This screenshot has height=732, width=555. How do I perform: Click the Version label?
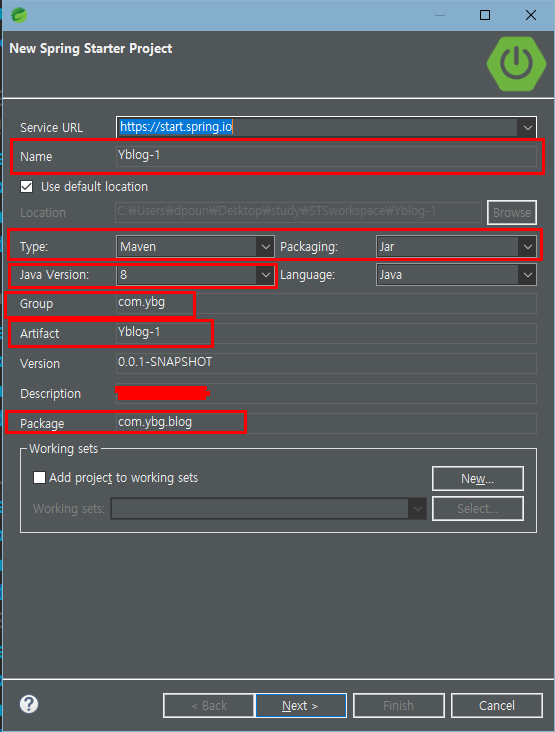(40, 363)
